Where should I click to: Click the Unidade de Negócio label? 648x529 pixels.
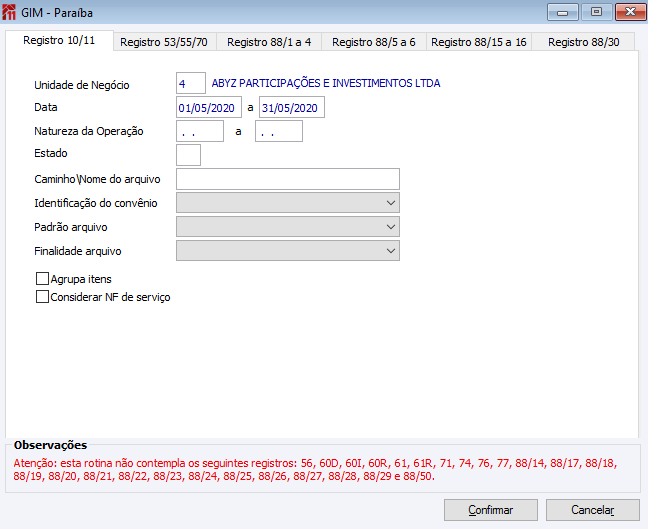(x=82, y=85)
